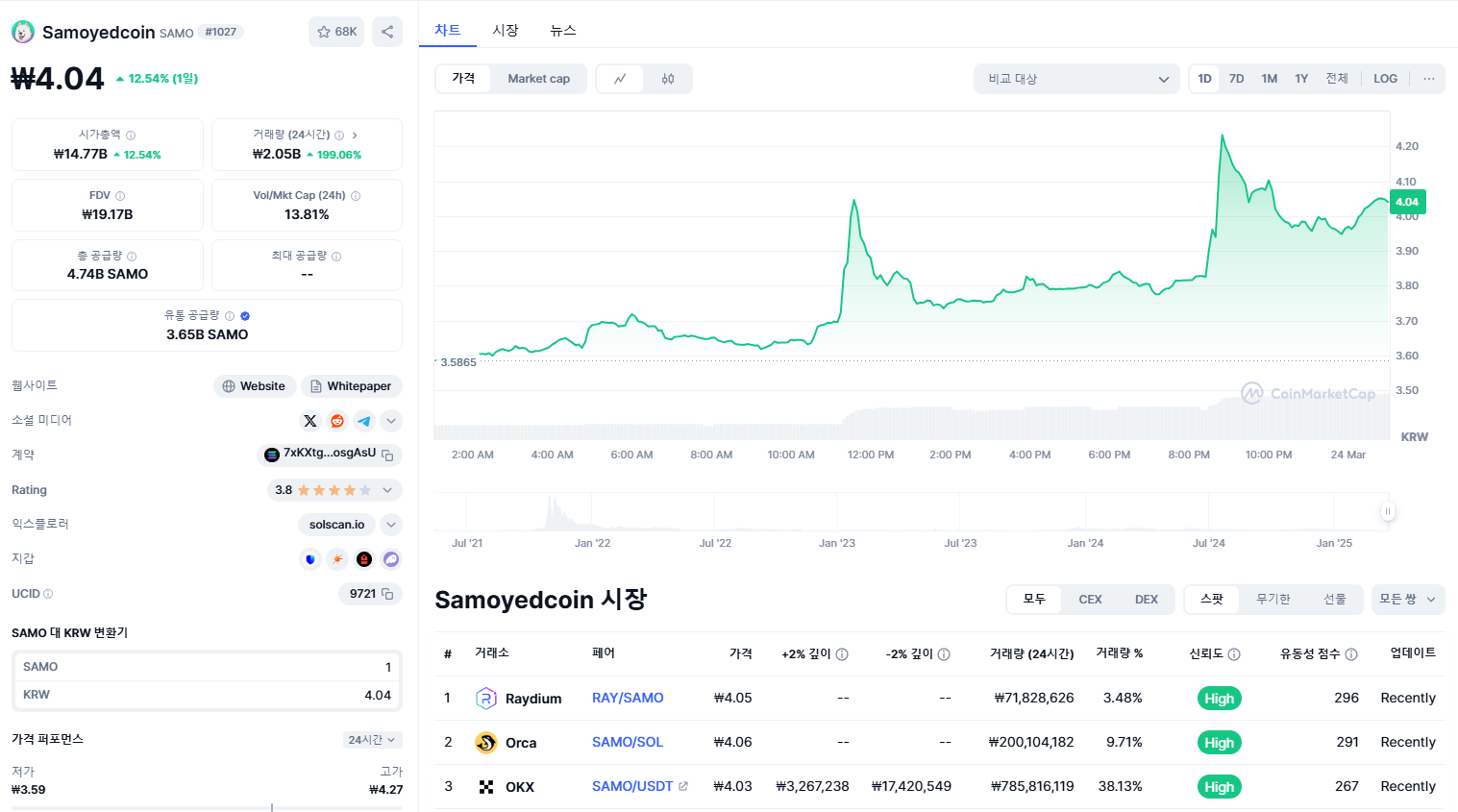Screen dimensions: 1458x812
Task: Click the chart history range handle
Action: click(x=1387, y=511)
